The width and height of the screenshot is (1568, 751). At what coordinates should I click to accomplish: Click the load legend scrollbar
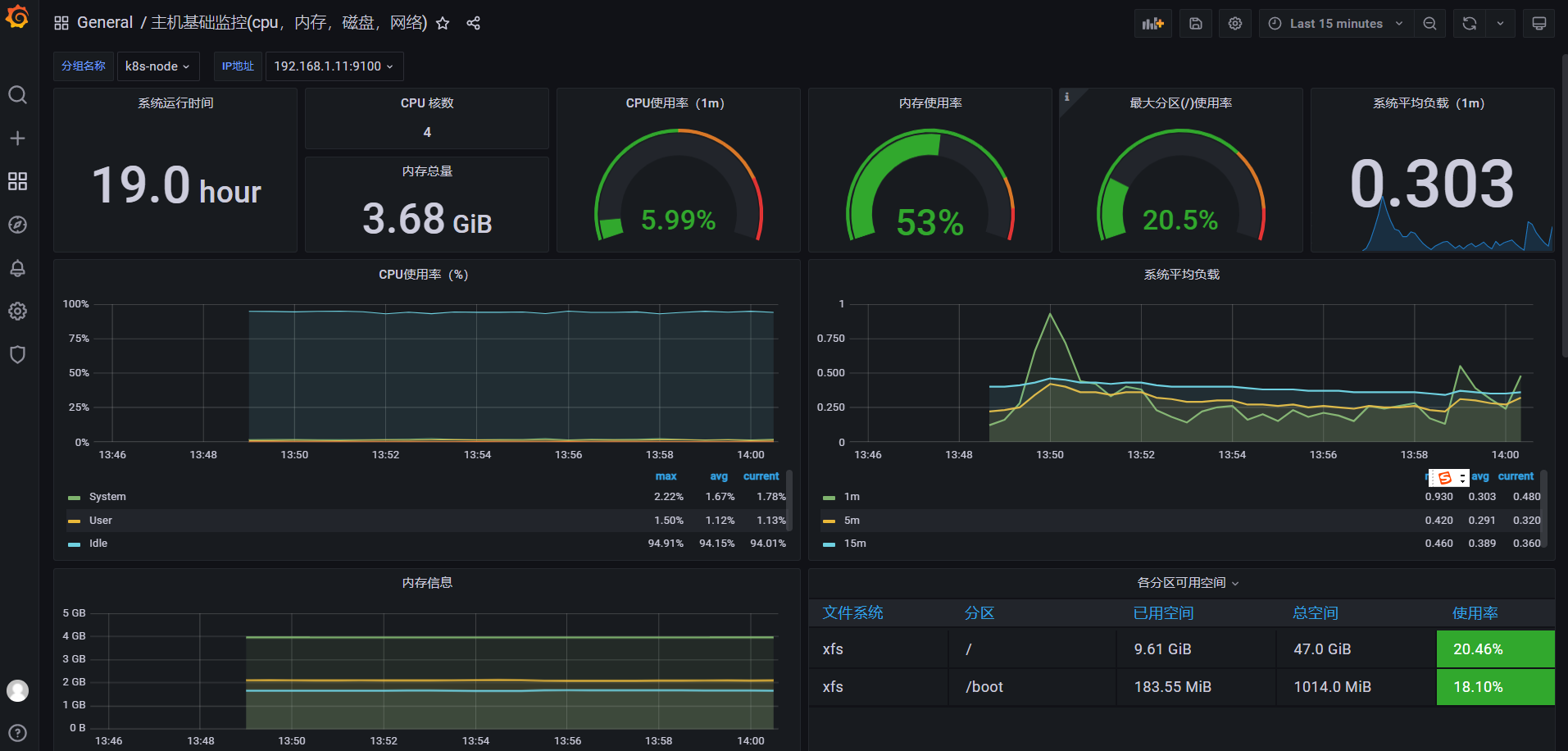1543,508
